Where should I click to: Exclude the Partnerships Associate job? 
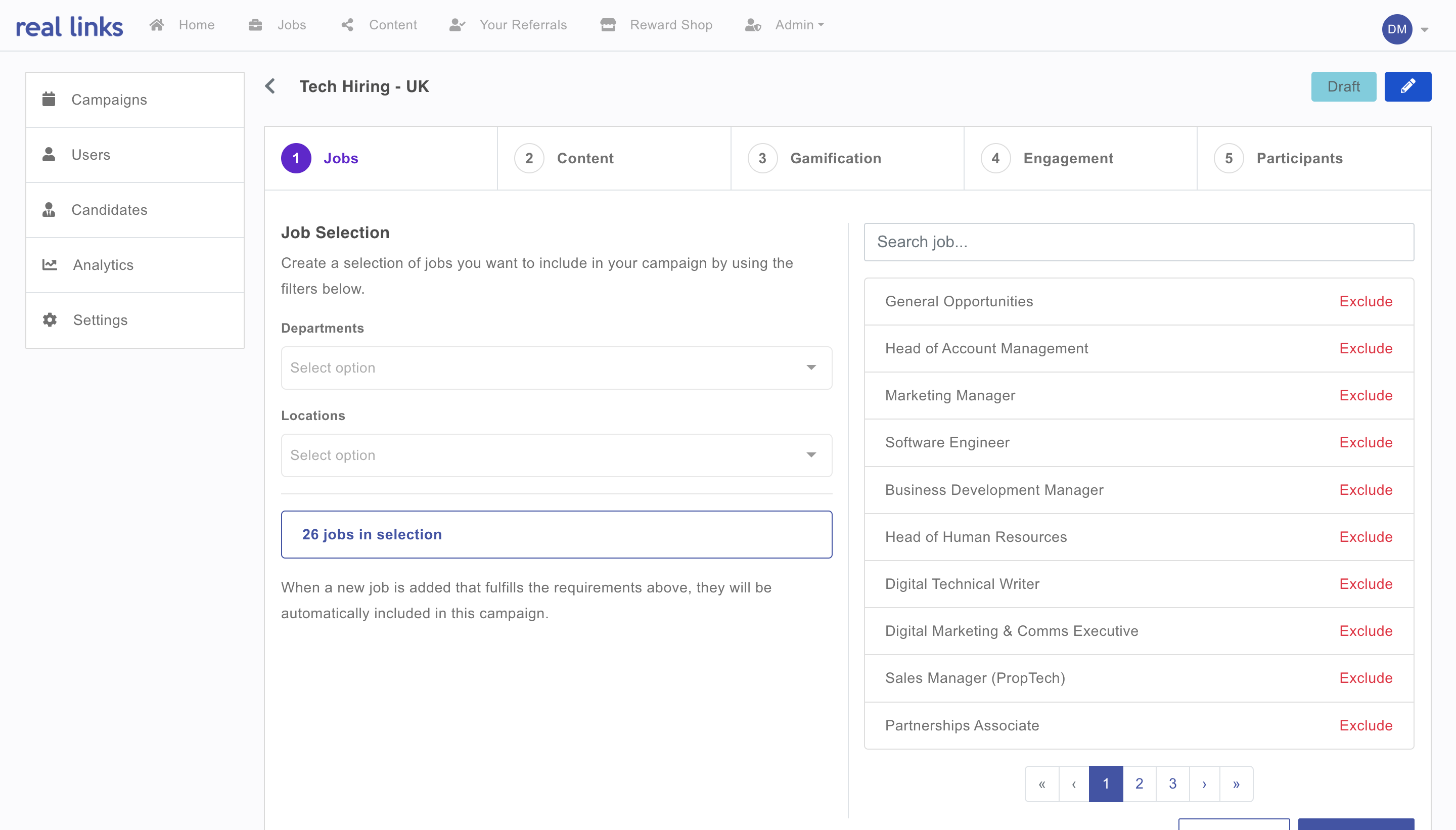pos(1366,725)
